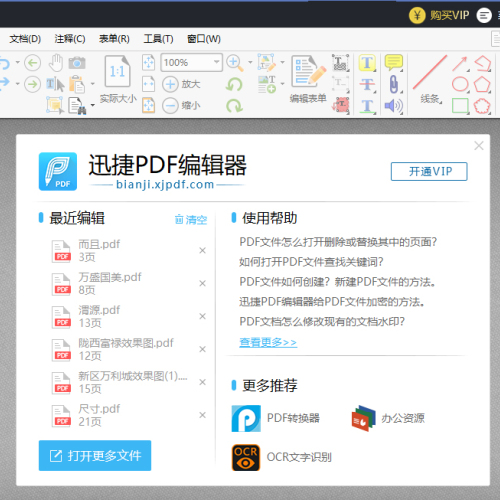
Task: Expand the paste options dropdown arrow
Action: coord(93,84)
